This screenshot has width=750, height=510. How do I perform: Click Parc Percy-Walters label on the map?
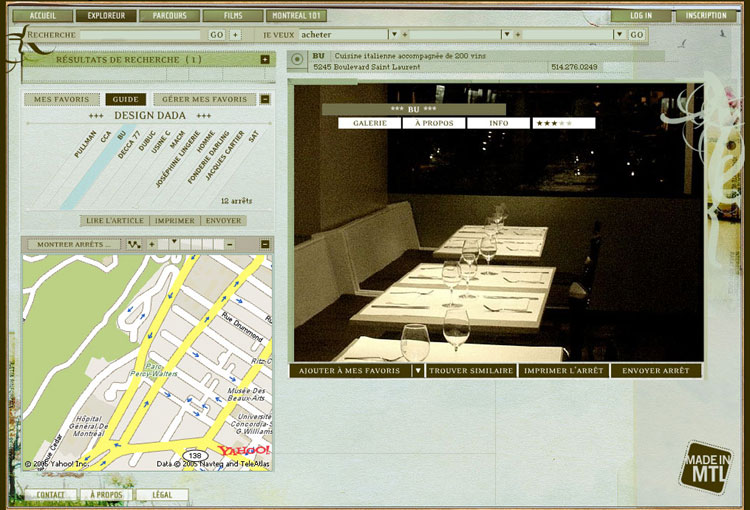(154, 370)
